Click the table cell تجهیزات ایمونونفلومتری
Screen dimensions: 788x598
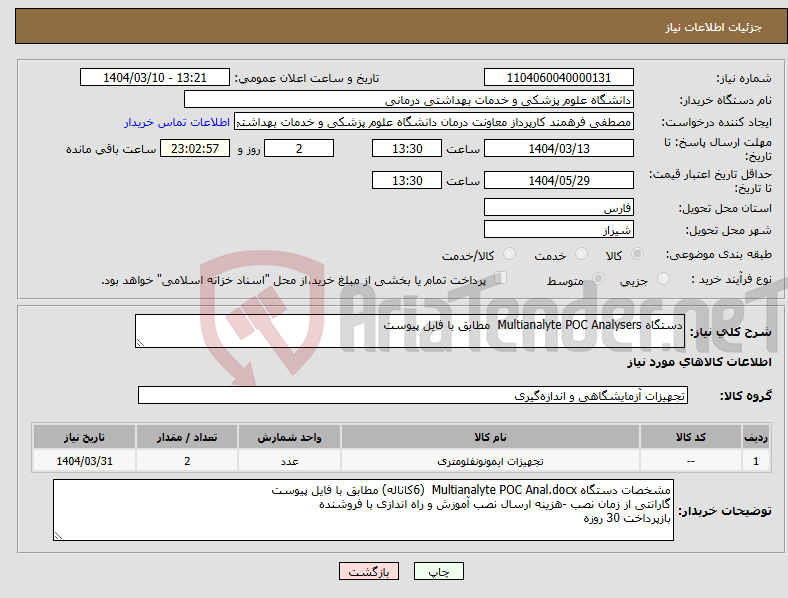click(x=490, y=460)
